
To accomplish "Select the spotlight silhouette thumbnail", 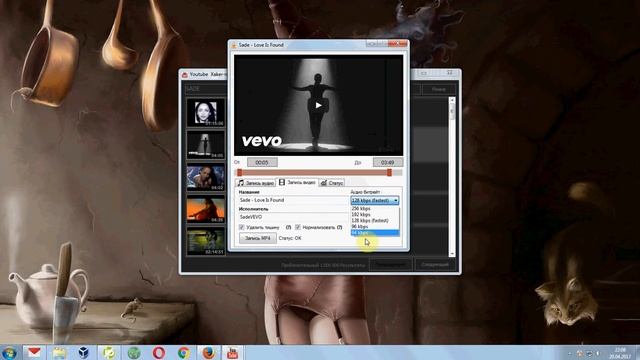I will [206, 145].
